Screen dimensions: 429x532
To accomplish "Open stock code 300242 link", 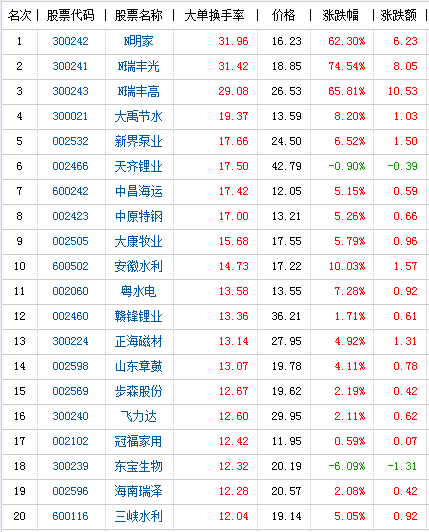I will [70, 41].
